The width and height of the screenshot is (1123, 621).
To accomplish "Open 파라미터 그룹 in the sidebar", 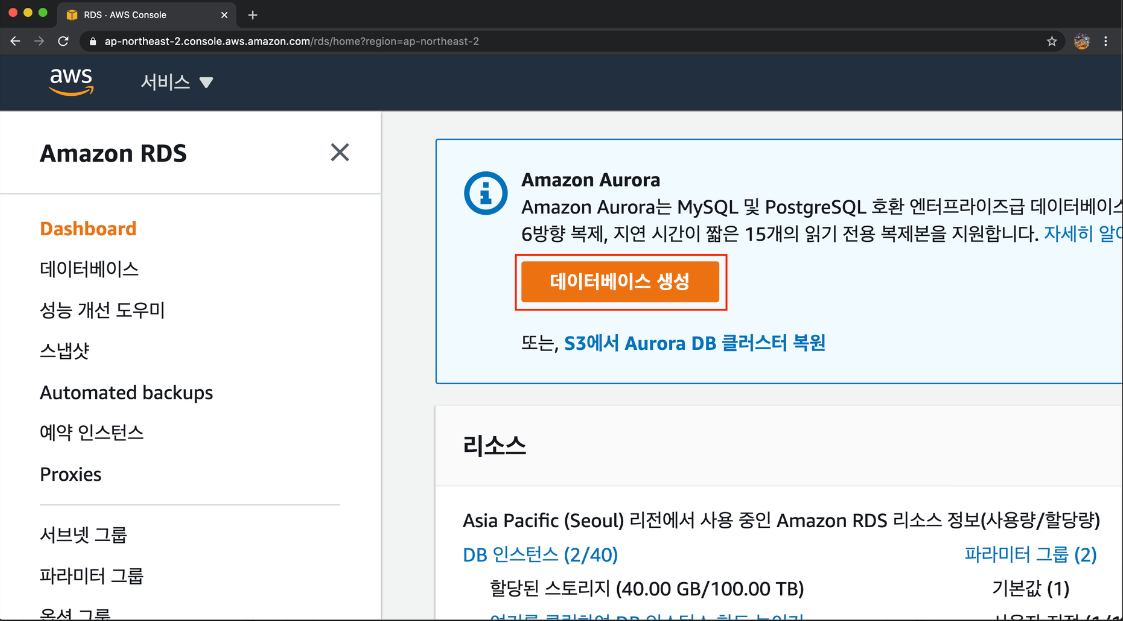I will click(92, 575).
